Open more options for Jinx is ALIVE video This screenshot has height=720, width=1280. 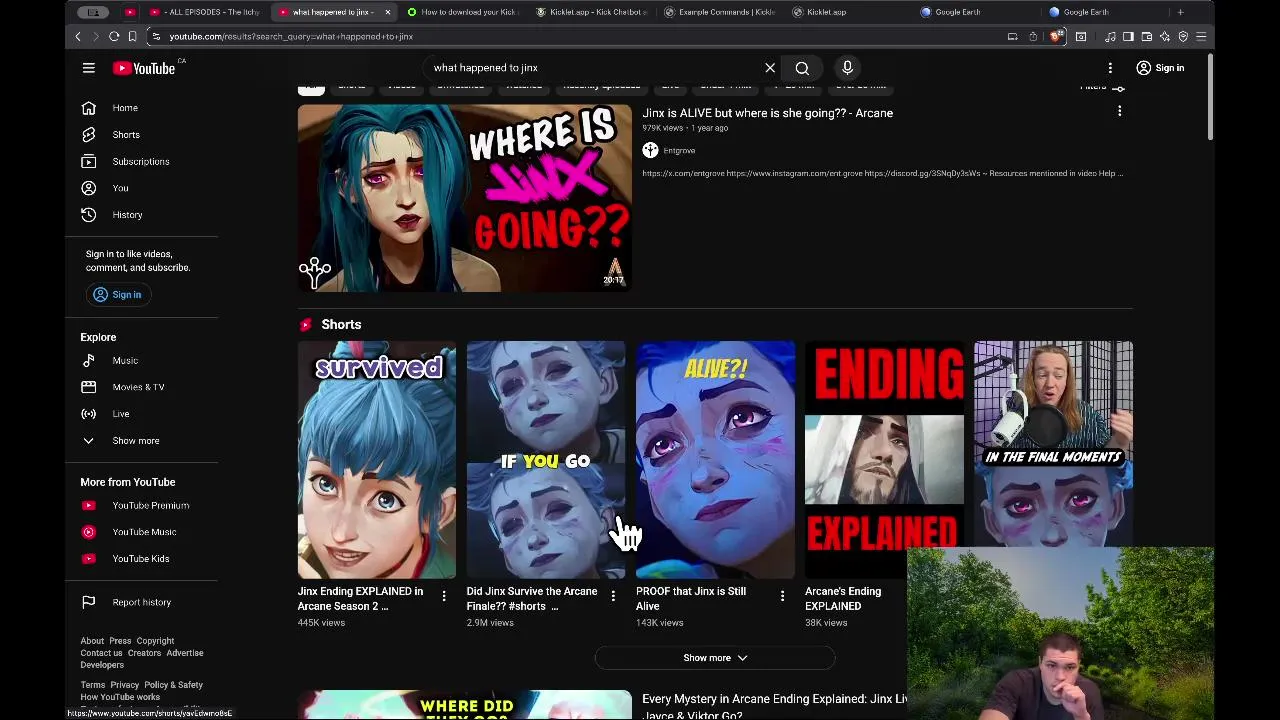click(1119, 112)
